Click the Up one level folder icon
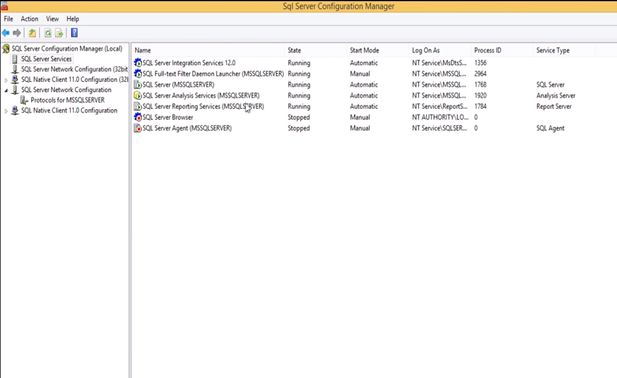The image size is (617, 378). pyautogui.click(x=32, y=33)
